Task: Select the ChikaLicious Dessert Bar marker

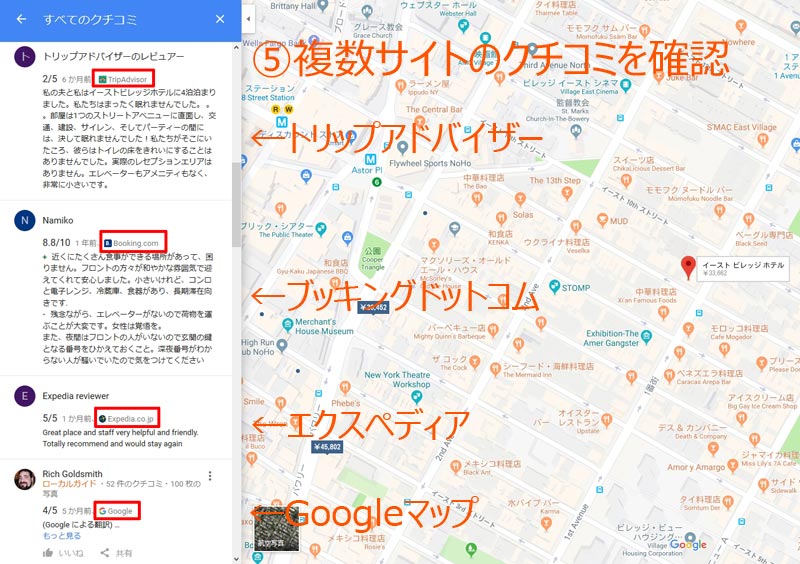Action: [x=626, y=180]
